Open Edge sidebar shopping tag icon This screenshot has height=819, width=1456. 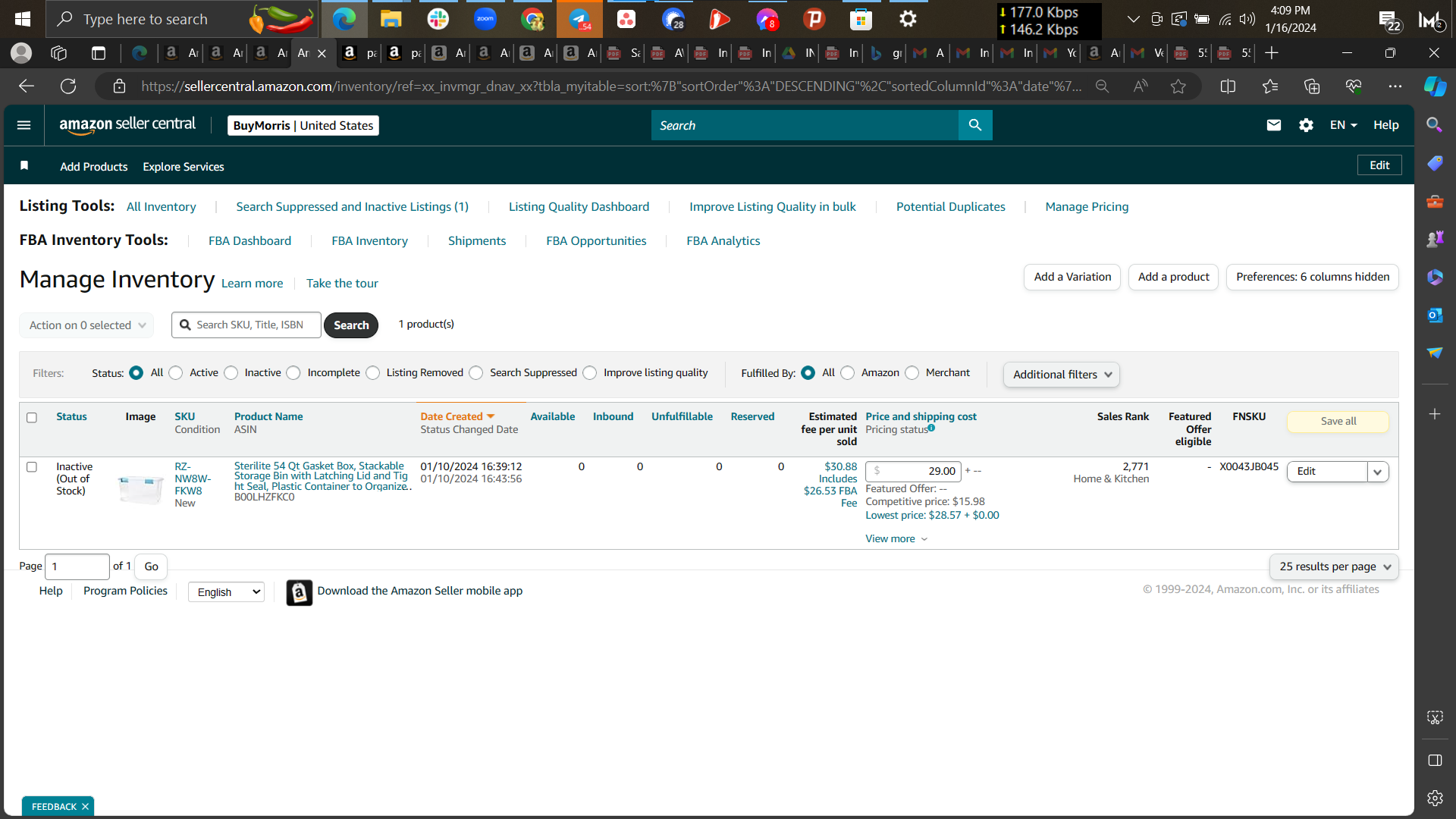[1435, 163]
